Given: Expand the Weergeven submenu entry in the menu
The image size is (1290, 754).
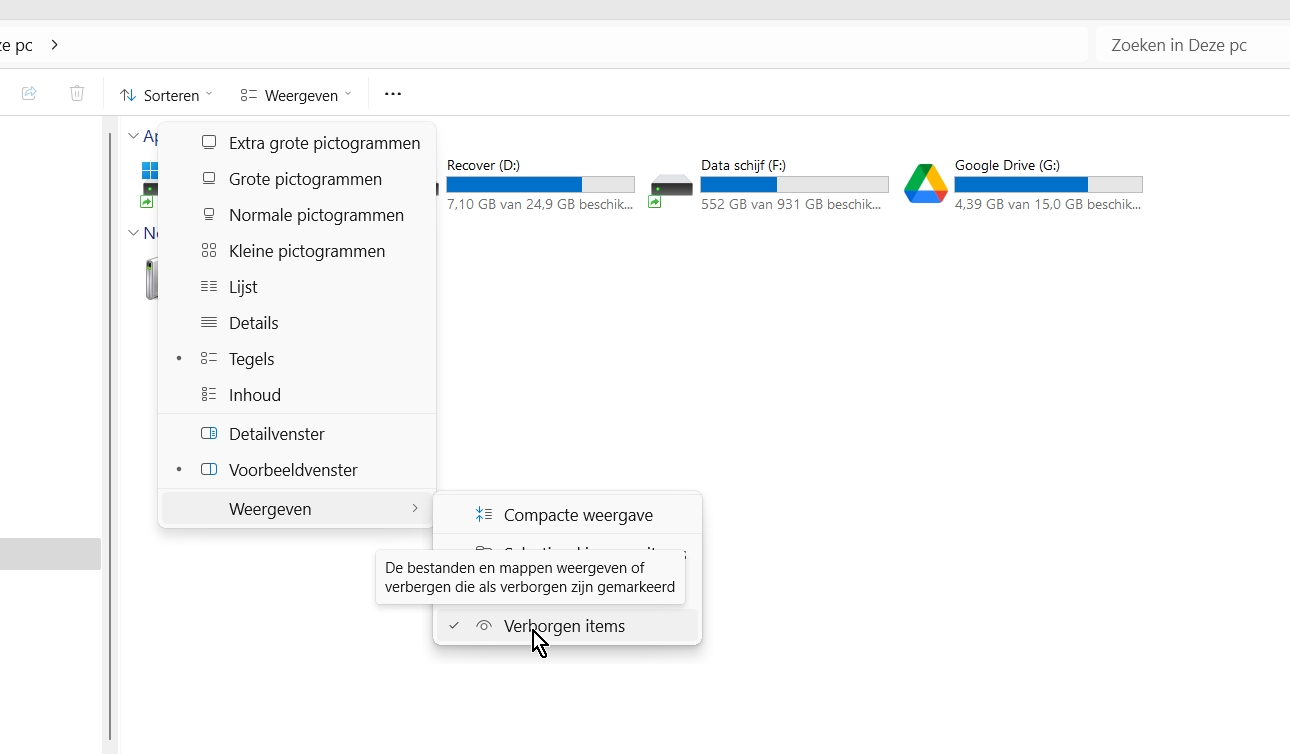Looking at the screenshot, I should point(297,509).
